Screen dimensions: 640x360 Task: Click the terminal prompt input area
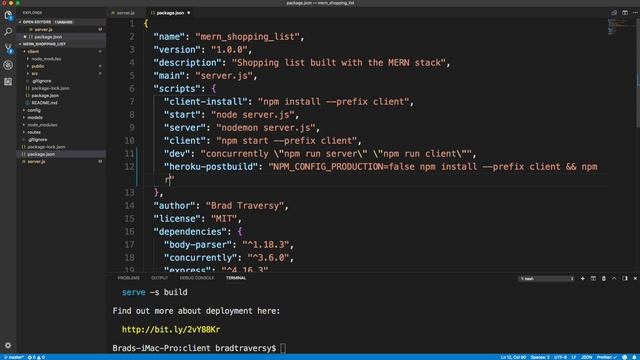pyautogui.click(x=283, y=348)
